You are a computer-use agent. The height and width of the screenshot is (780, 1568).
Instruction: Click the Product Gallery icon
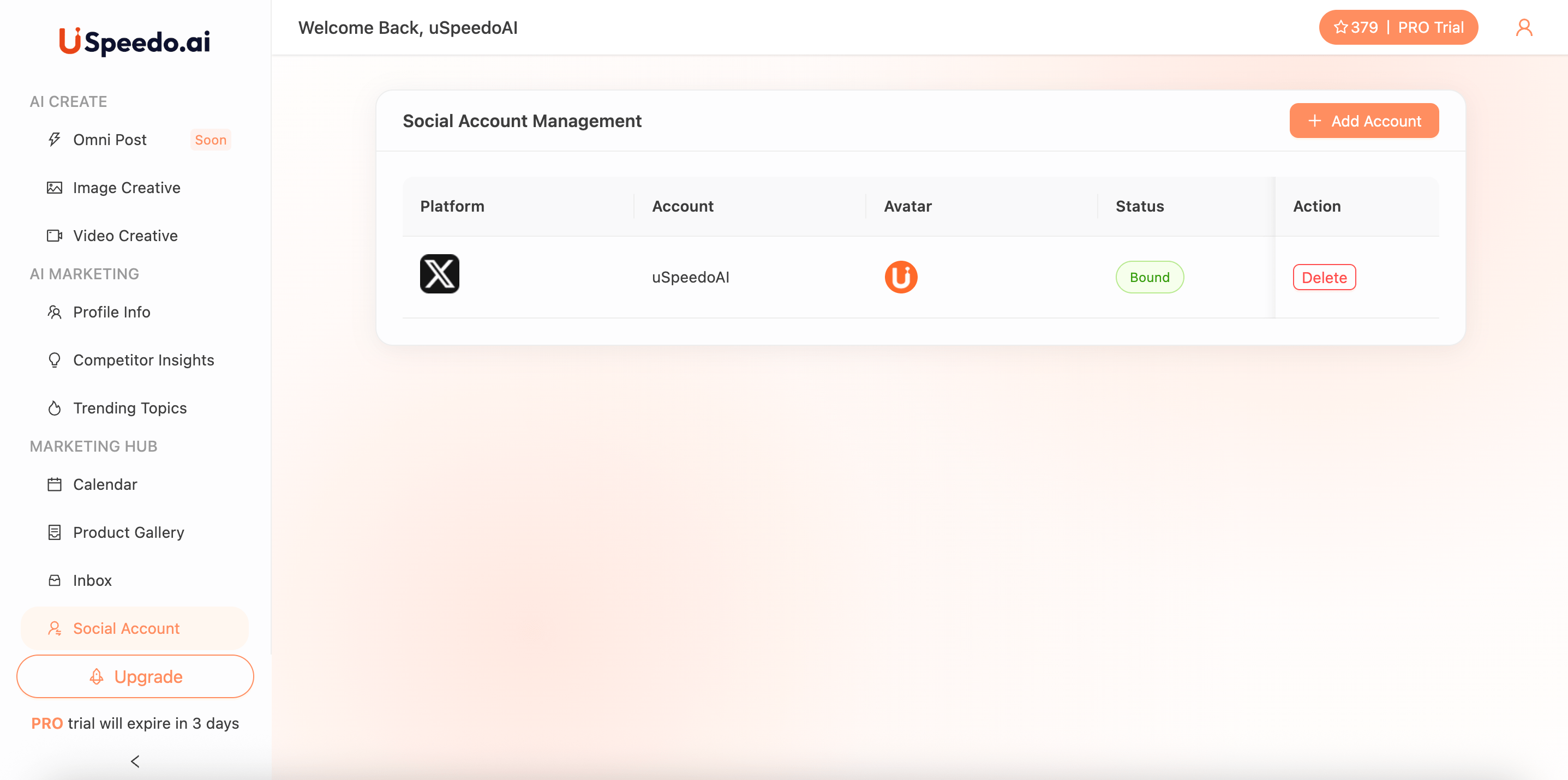coord(55,532)
